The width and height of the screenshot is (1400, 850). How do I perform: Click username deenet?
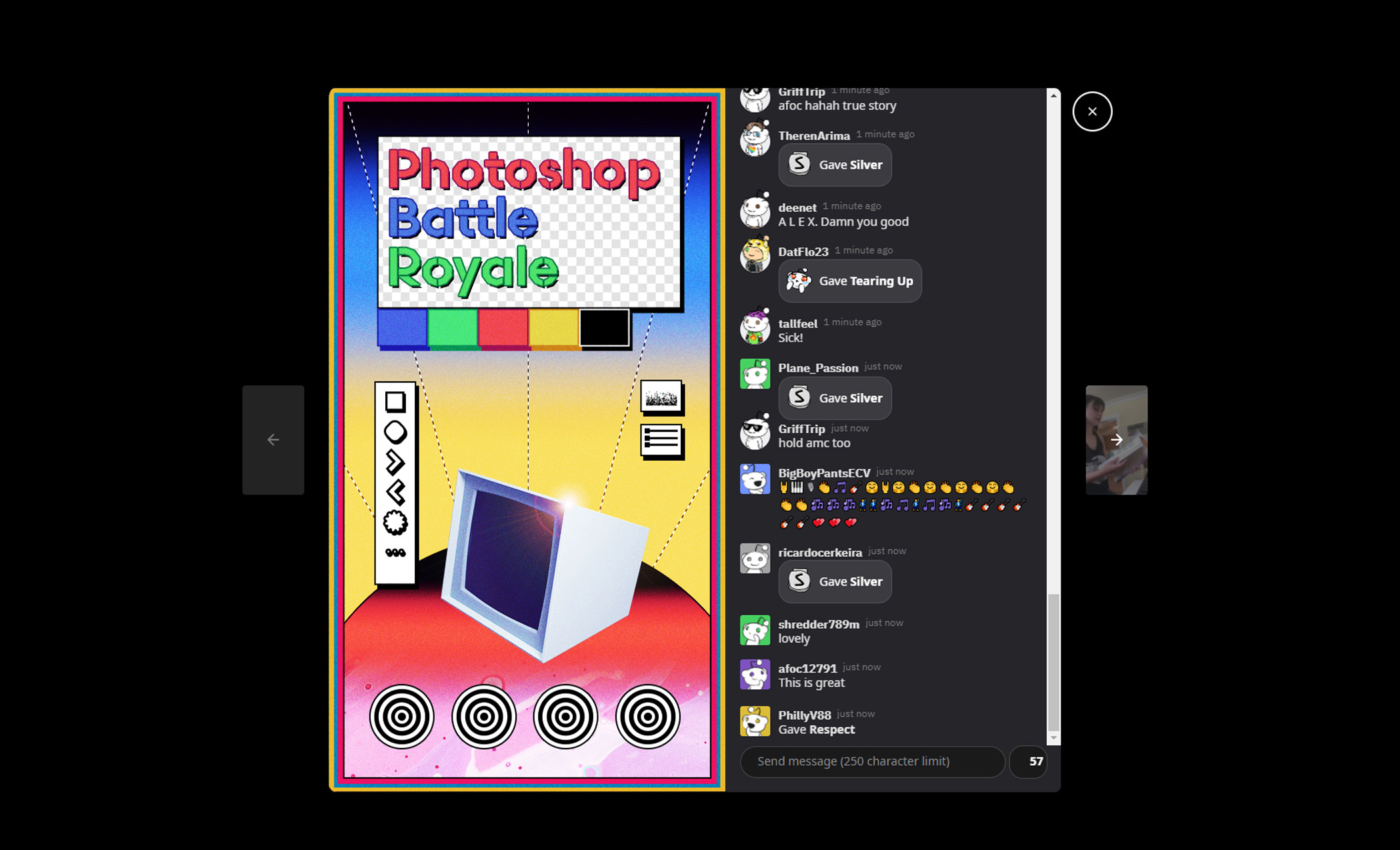tap(797, 207)
